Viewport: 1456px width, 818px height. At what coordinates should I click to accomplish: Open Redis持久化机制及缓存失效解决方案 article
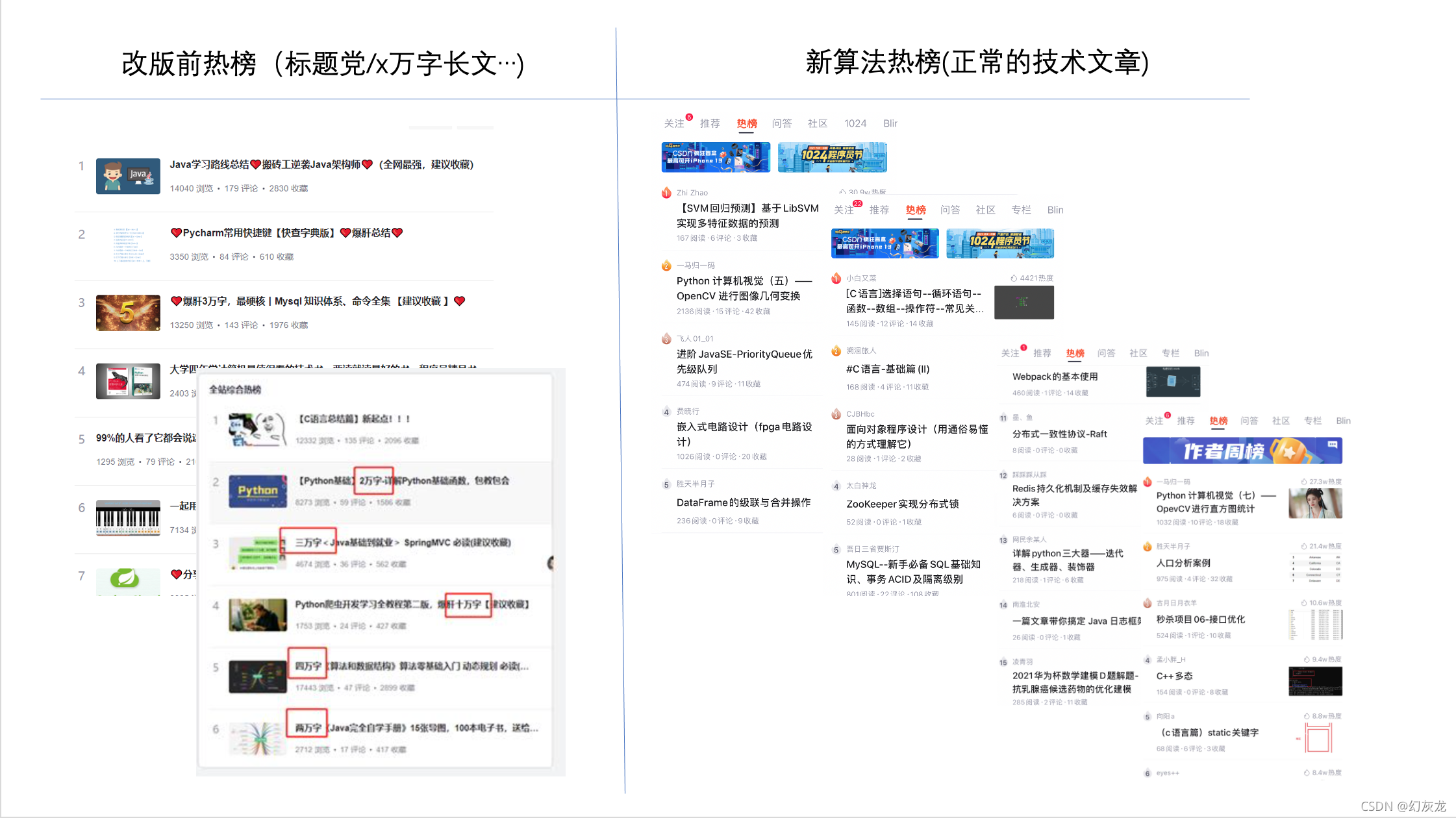1075,495
